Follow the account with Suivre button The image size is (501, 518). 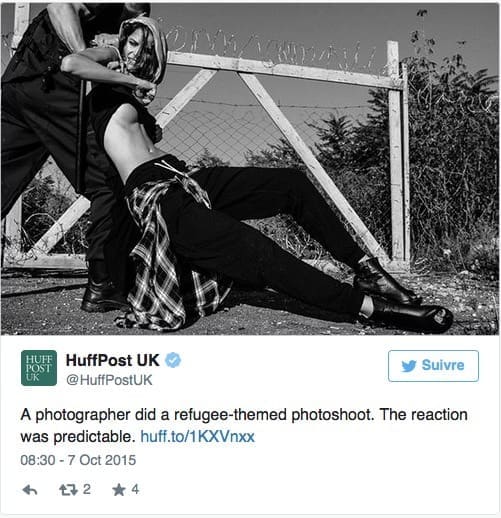pyautogui.click(x=433, y=366)
